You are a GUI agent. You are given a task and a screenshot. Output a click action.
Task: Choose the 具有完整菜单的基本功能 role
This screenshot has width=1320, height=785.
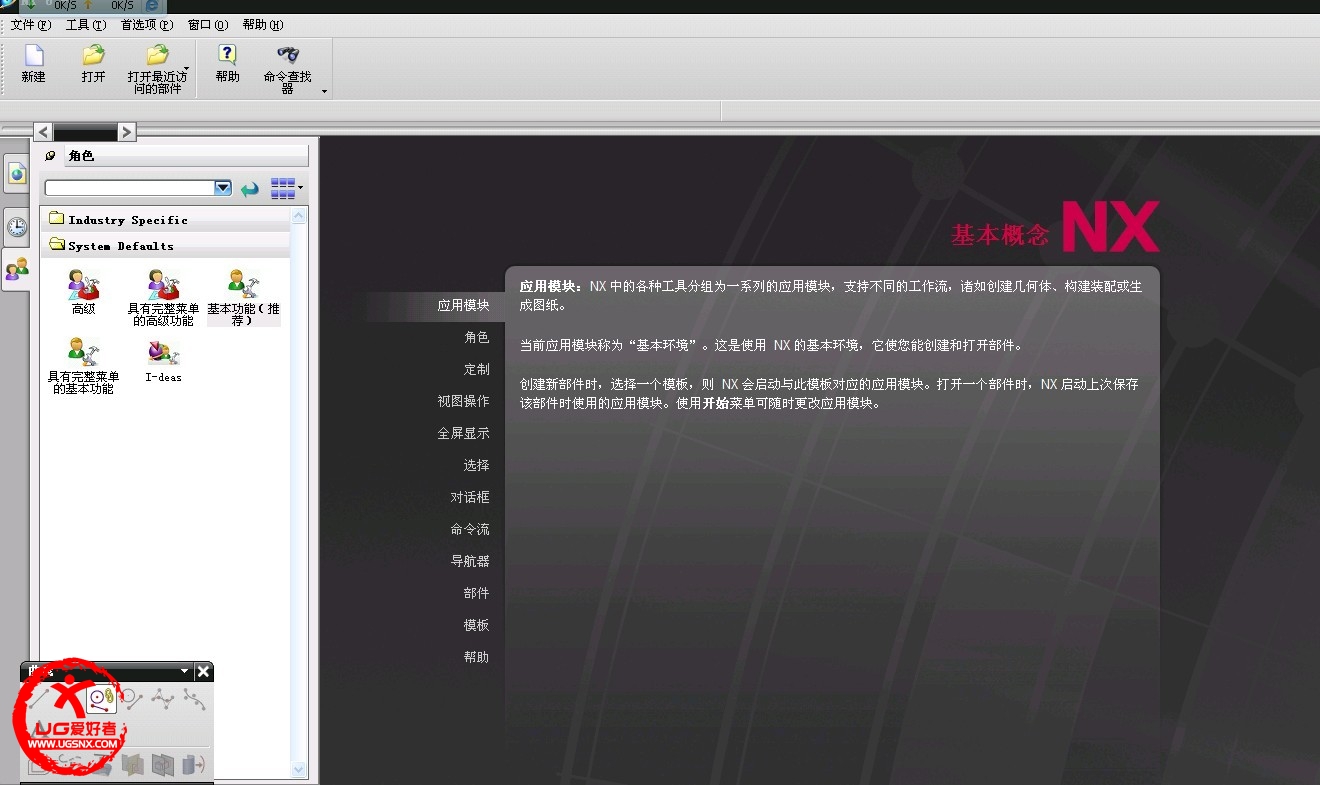pyautogui.click(x=83, y=366)
